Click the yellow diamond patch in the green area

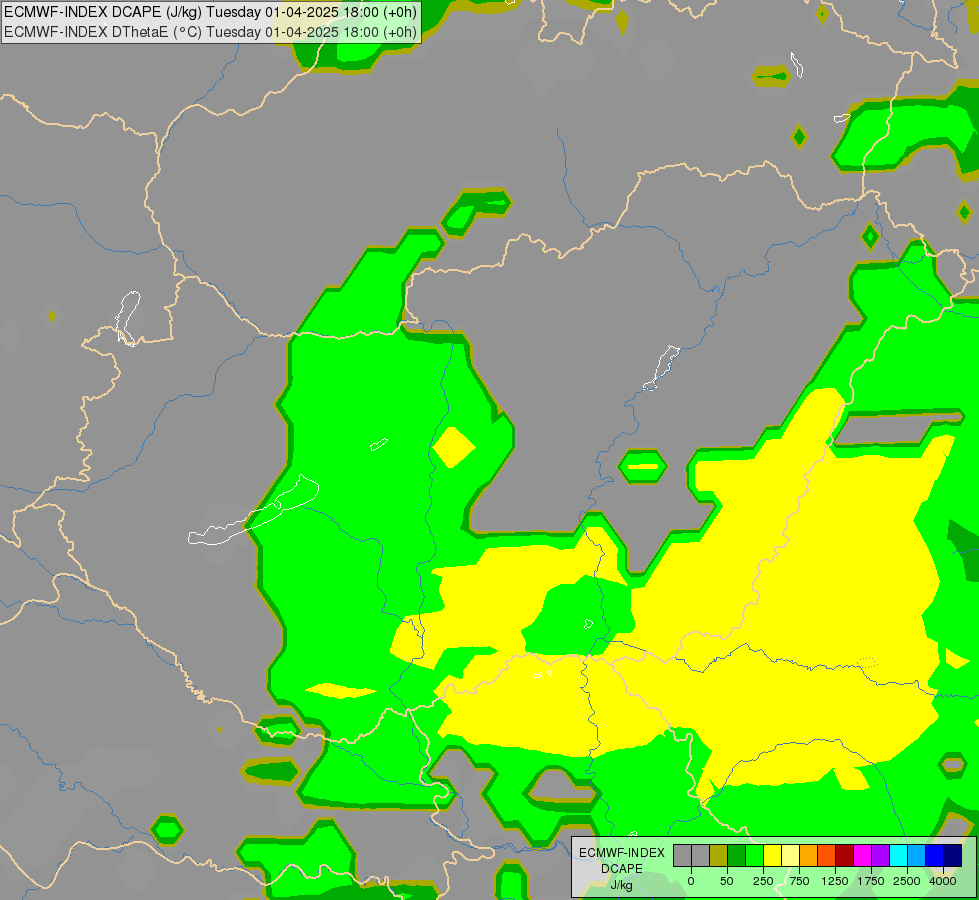(453, 447)
